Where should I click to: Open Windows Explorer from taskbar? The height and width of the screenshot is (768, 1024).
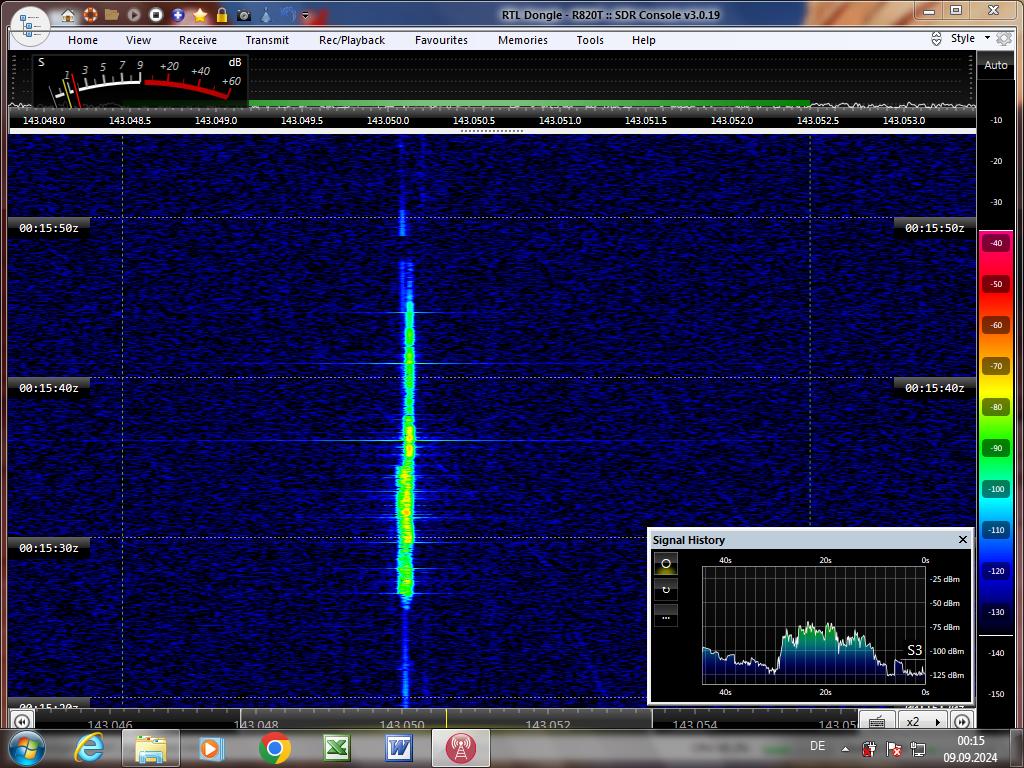point(151,748)
